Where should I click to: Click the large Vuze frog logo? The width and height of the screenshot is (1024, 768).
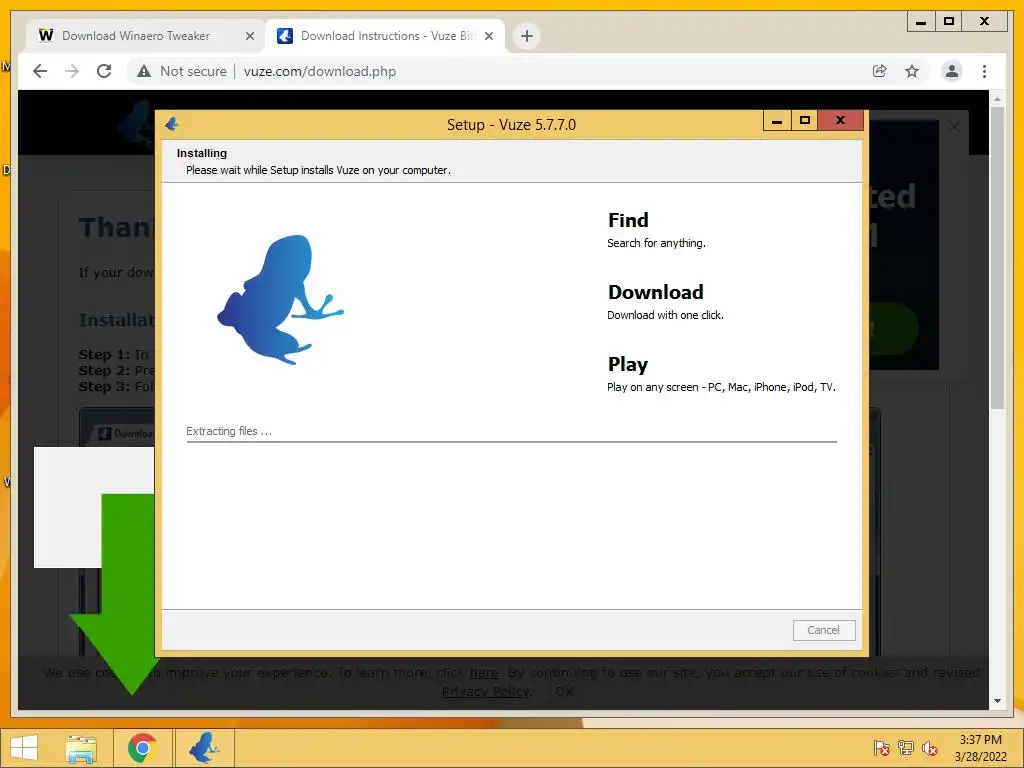click(281, 300)
